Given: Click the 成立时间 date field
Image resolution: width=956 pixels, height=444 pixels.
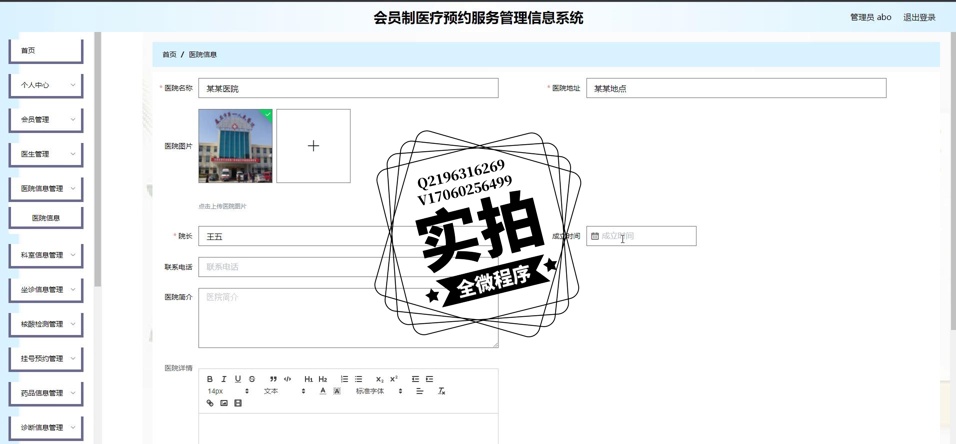Looking at the screenshot, I should 641,236.
